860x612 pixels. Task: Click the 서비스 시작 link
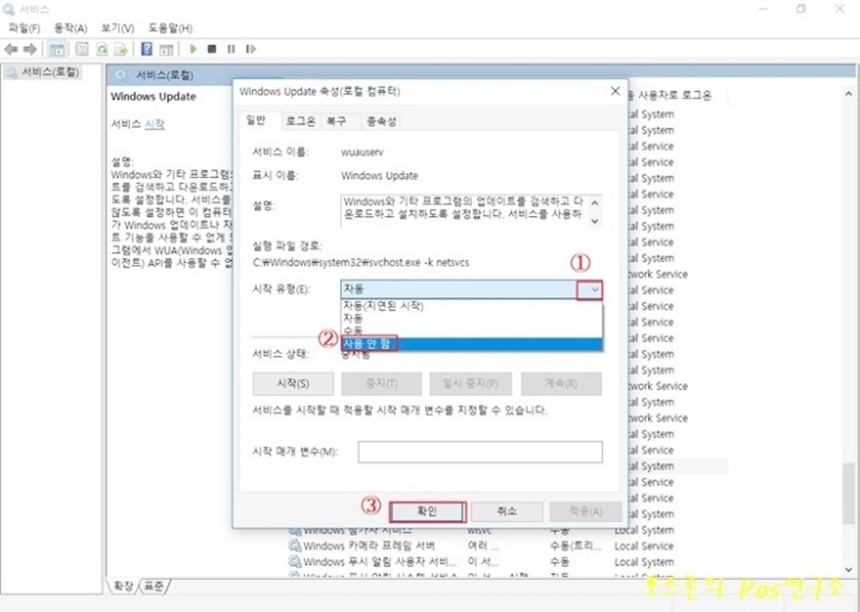click(155, 124)
